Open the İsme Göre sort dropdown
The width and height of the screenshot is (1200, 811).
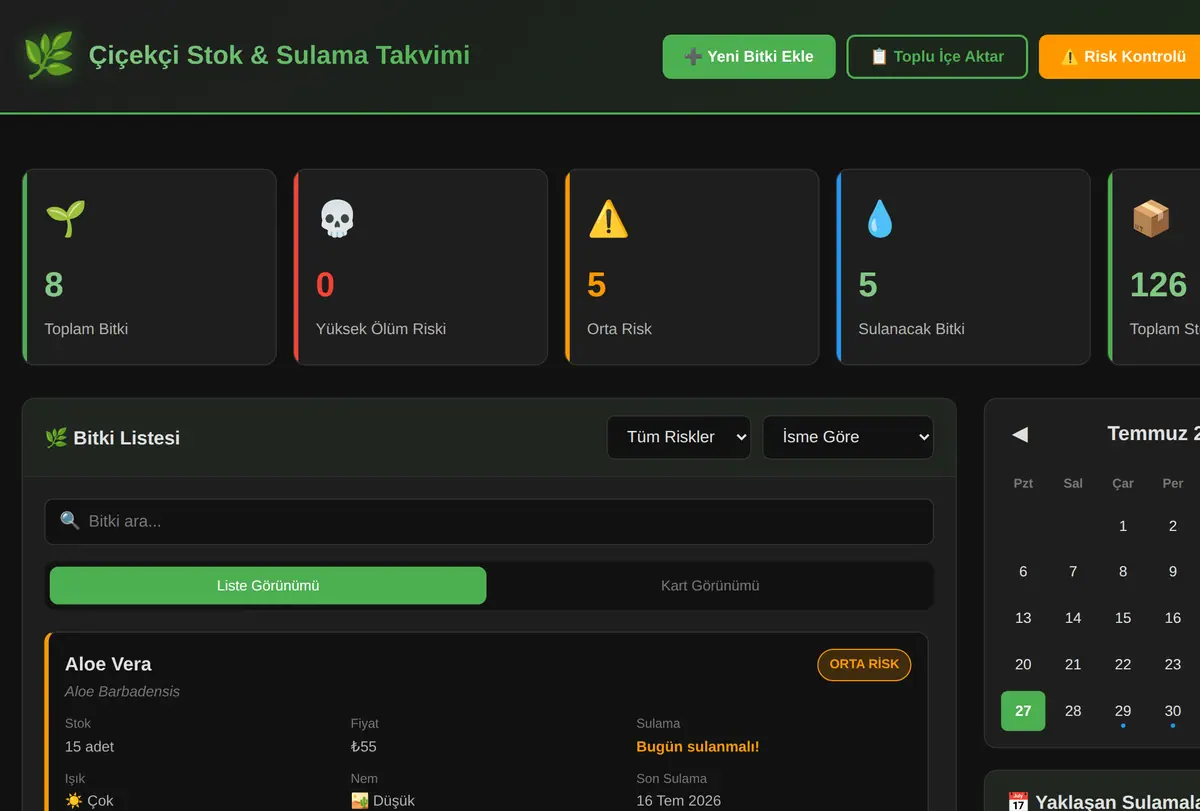click(x=848, y=437)
